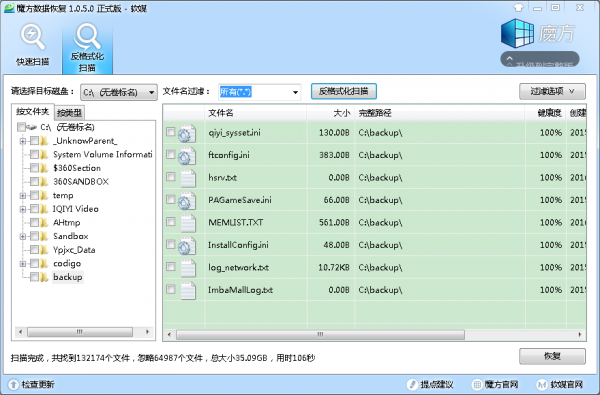Click right arrow of file list scrollbar

point(580,335)
